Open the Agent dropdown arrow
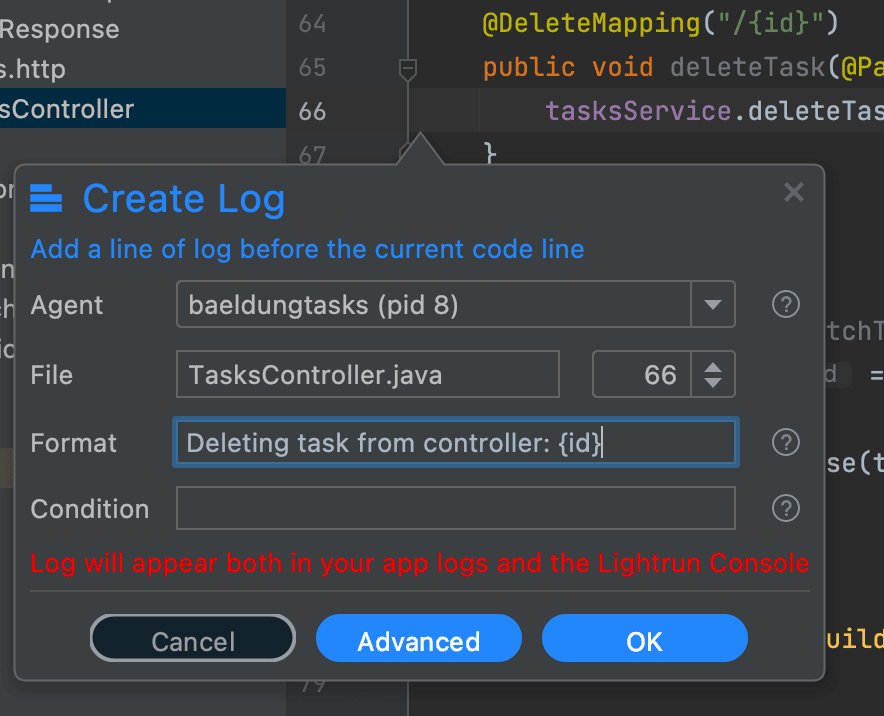Viewport: 884px width, 716px height. (713, 305)
